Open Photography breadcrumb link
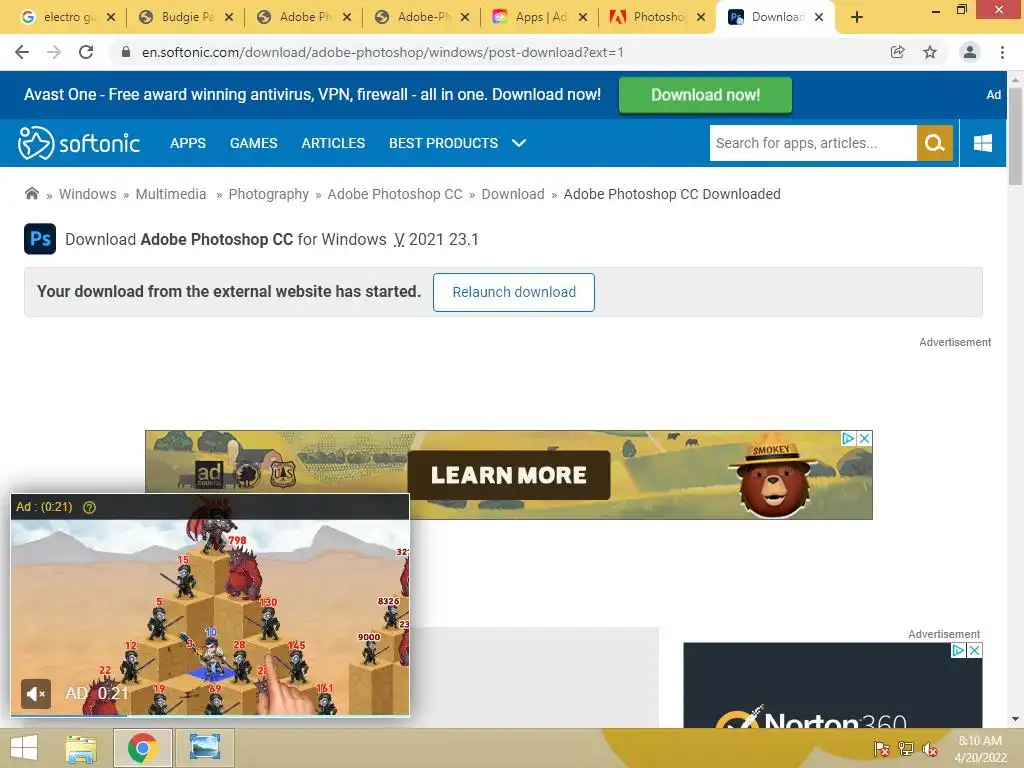This screenshot has height=768, width=1024. [x=268, y=194]
